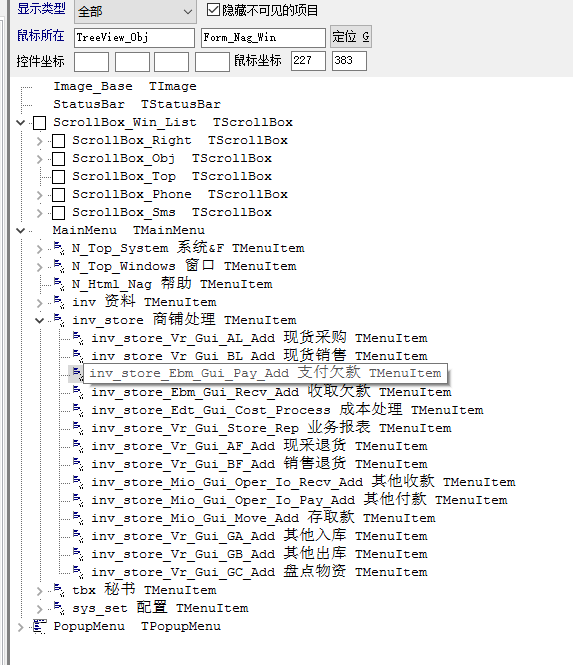This screenshot has height=665, width=573.
Task: Click the menu icon beside N_Top_System
Action: point(59,248)
